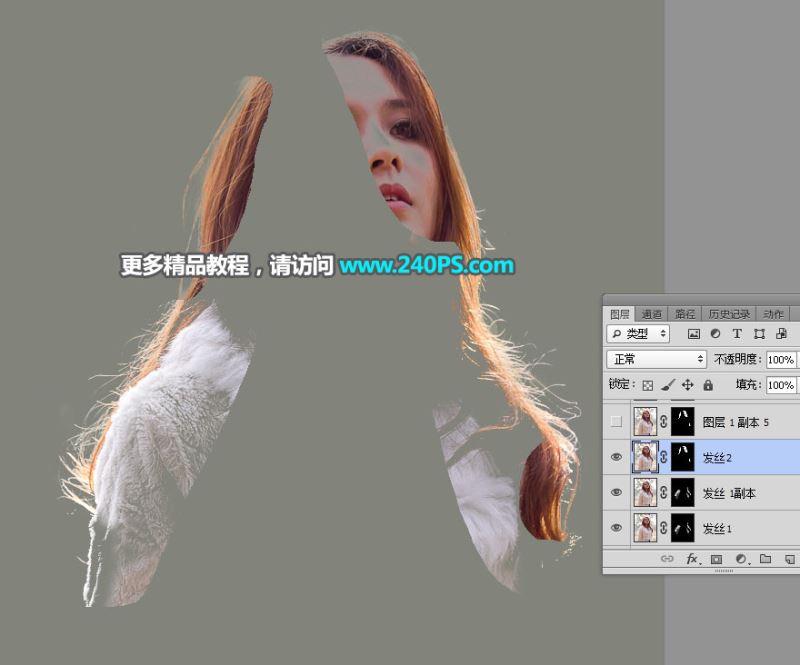Filter layers by type (T) icon
The width and height of the screenshot is (800, 665).
737,334
